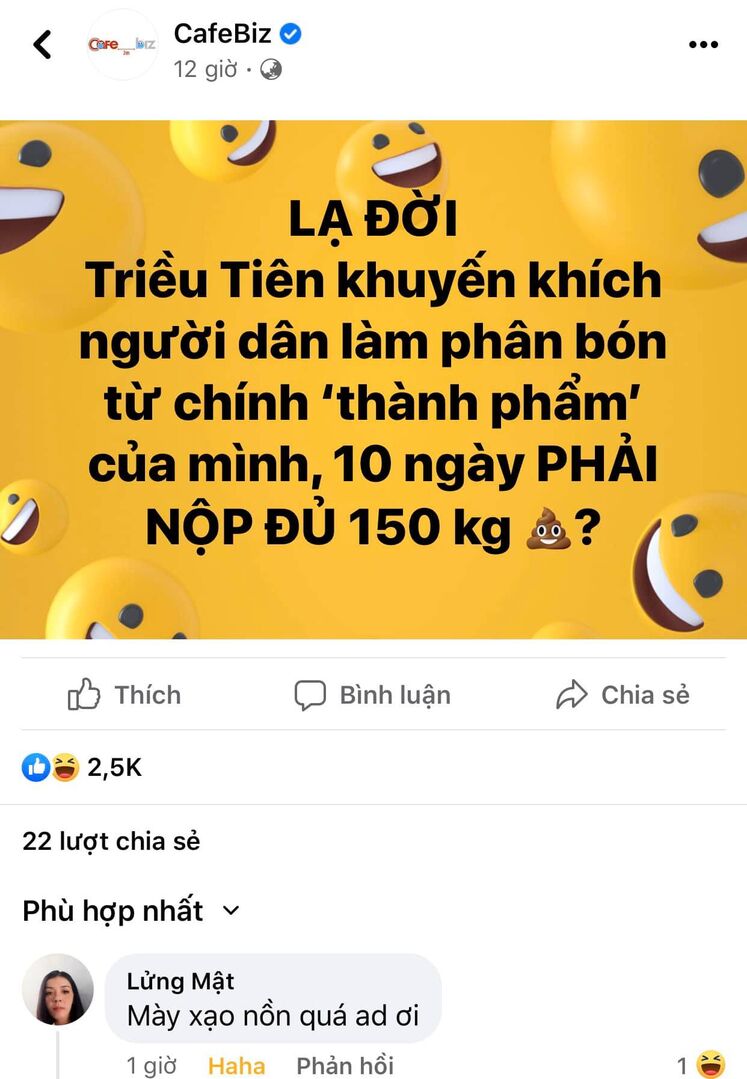The image size is (747, 1079).
Task: Open the comment's haha reaction count
Action: 700,1065
